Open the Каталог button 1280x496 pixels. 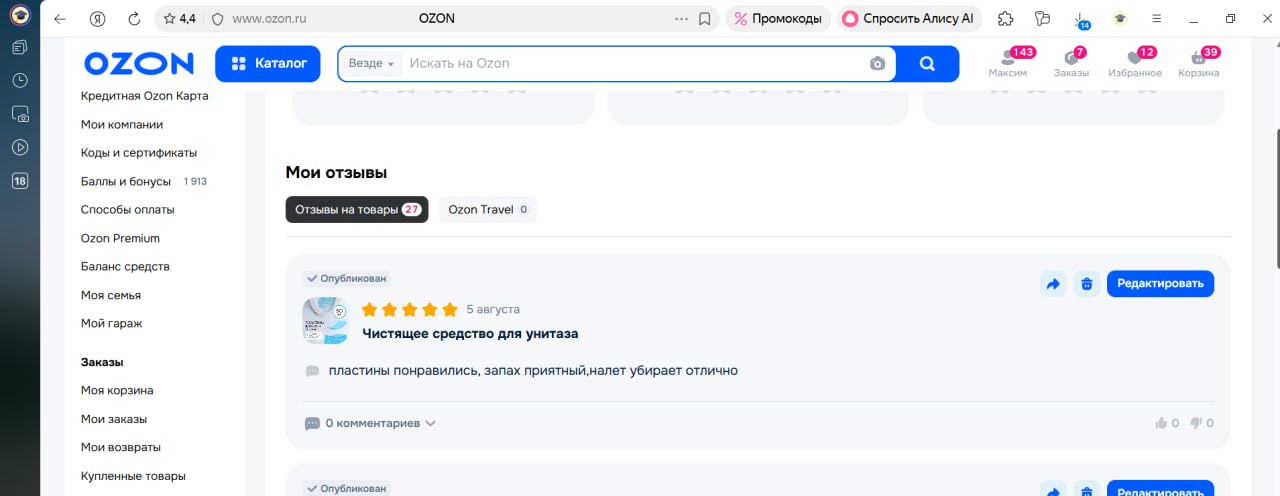click(268, 63)
